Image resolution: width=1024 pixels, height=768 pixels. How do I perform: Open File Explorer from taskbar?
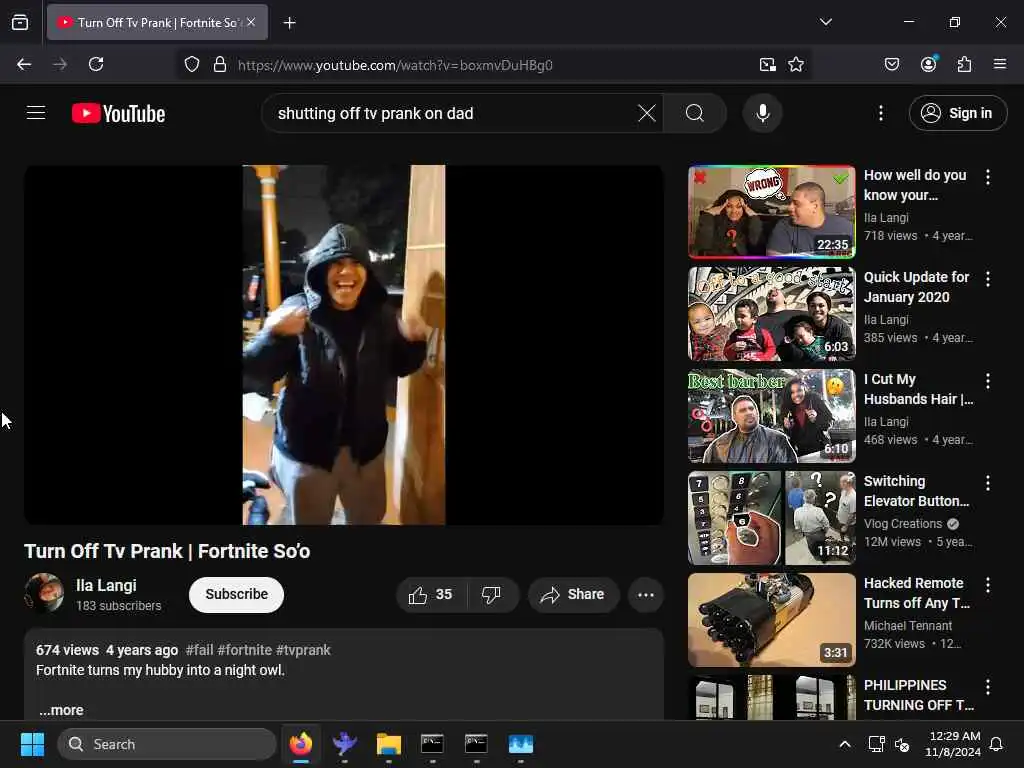click(x=389, y=744)
